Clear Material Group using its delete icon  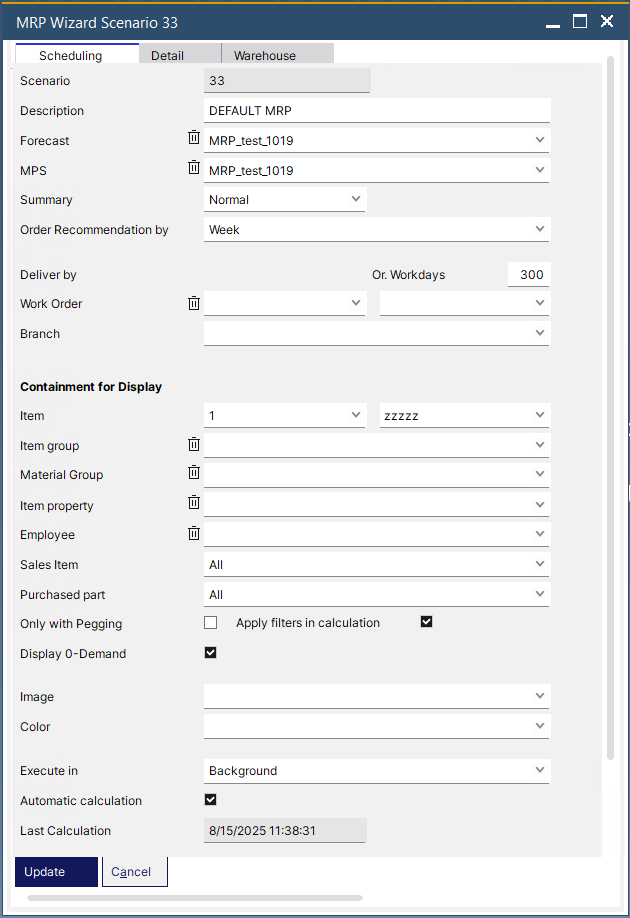coord(194,473)
